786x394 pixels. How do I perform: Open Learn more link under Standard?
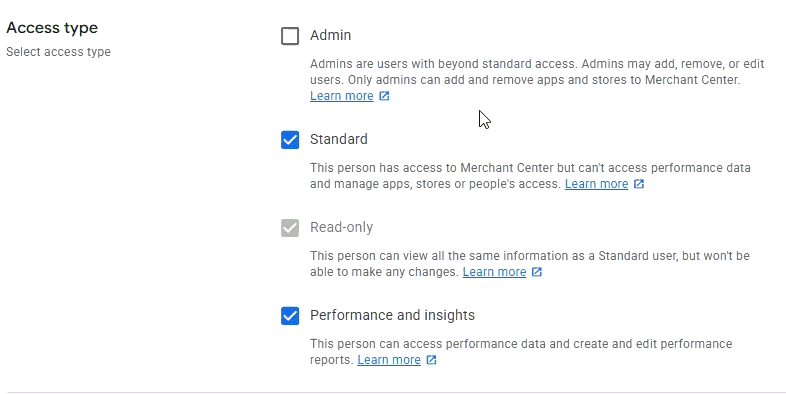click(x=596, y=184)
